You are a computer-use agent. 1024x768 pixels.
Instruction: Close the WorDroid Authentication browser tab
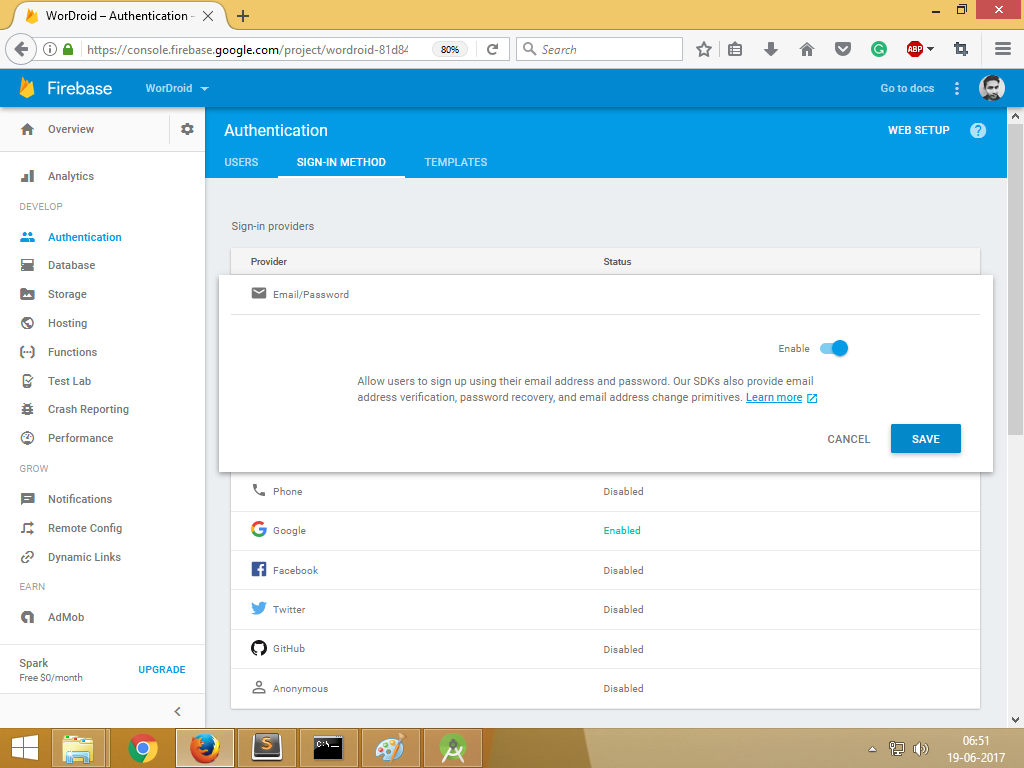point(208,16)
